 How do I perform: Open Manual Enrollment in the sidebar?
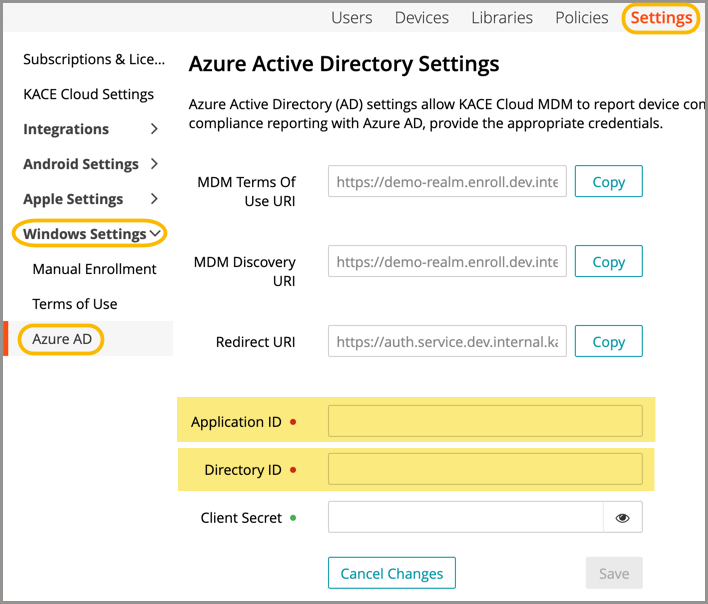(x=94, y=269)
